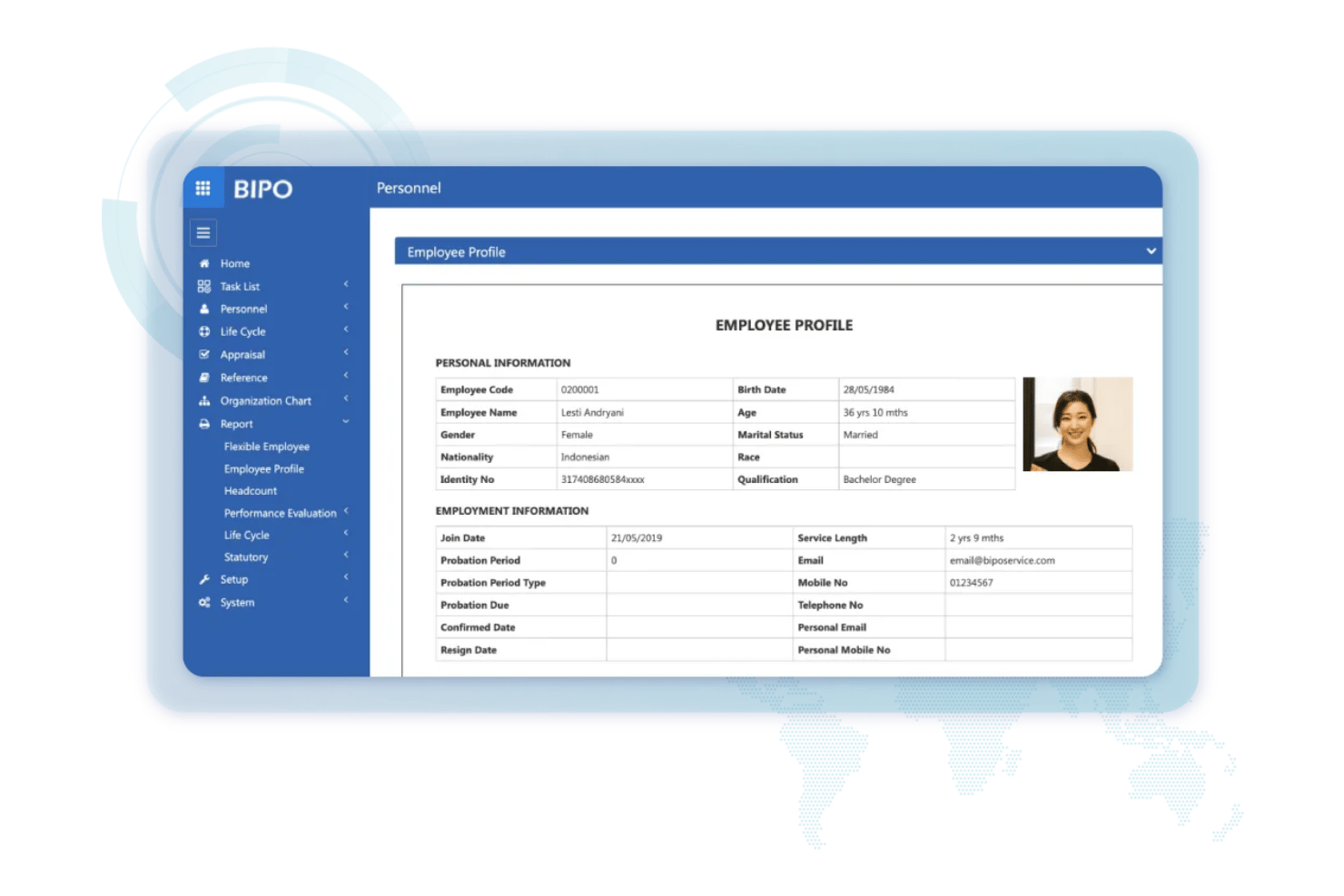This screenshot has height=896, width=1344.
Task: Expand the top-level Life Cycle chevron
Action: [346, 330]
